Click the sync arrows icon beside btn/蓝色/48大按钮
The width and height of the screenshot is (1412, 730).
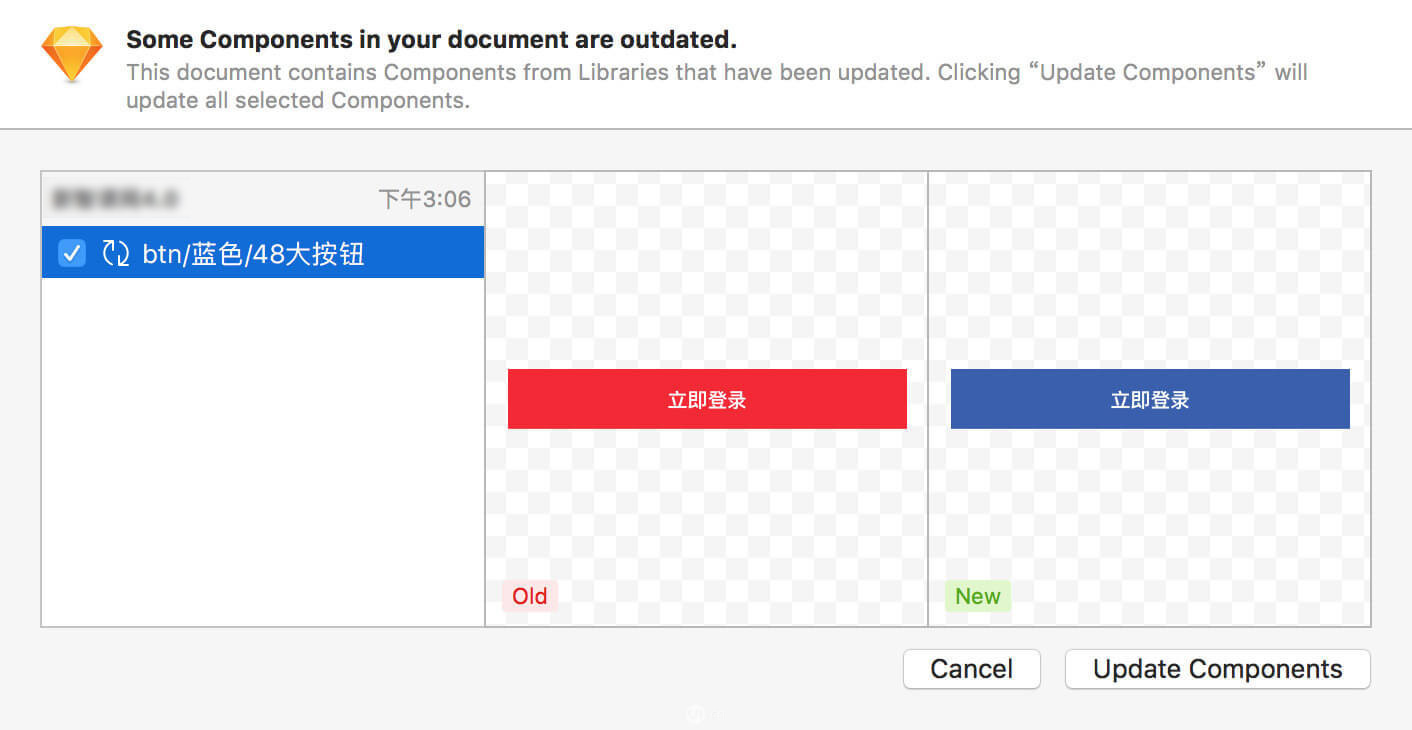coord(116,253)
